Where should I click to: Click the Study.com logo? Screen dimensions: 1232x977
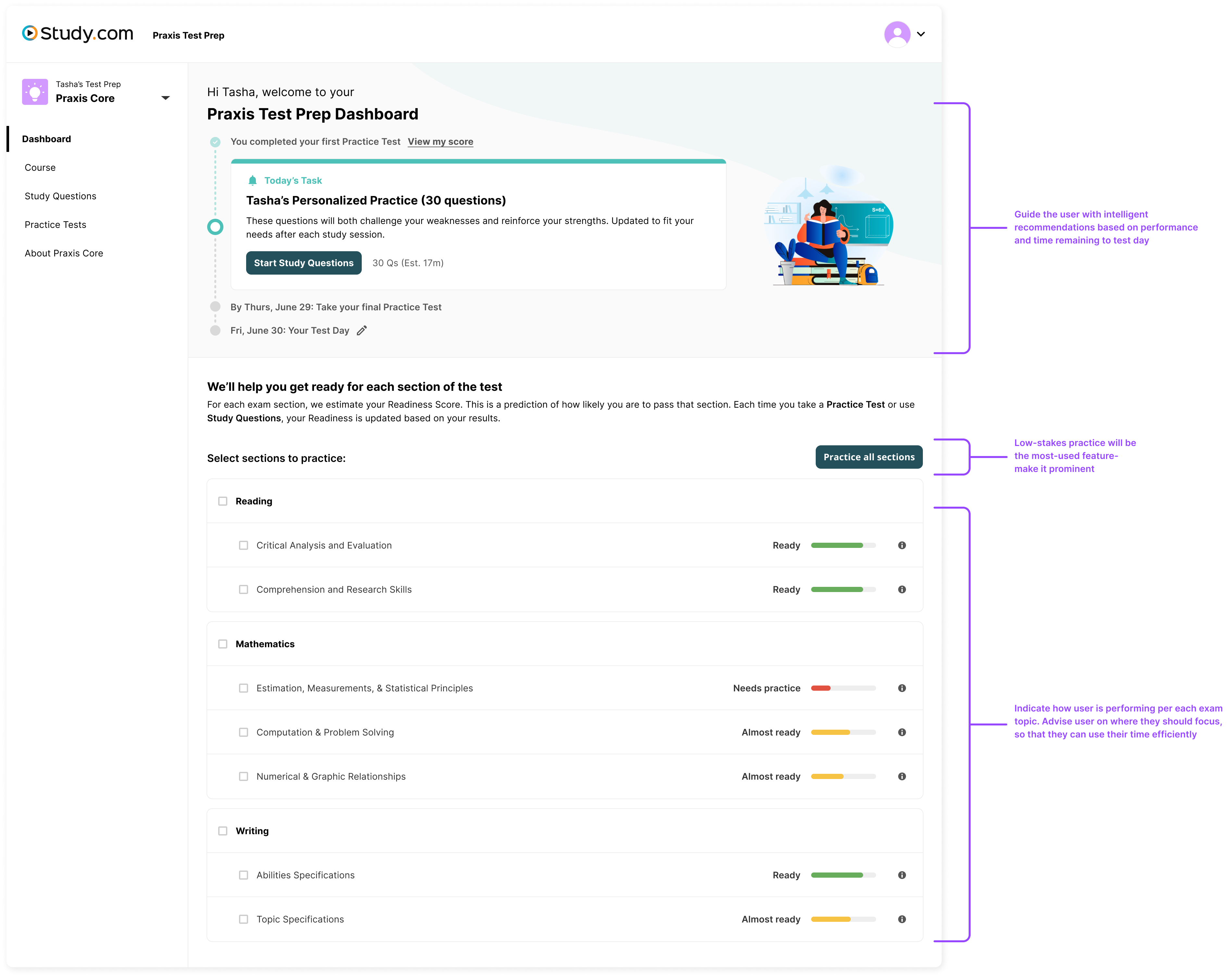click(78, 34)
